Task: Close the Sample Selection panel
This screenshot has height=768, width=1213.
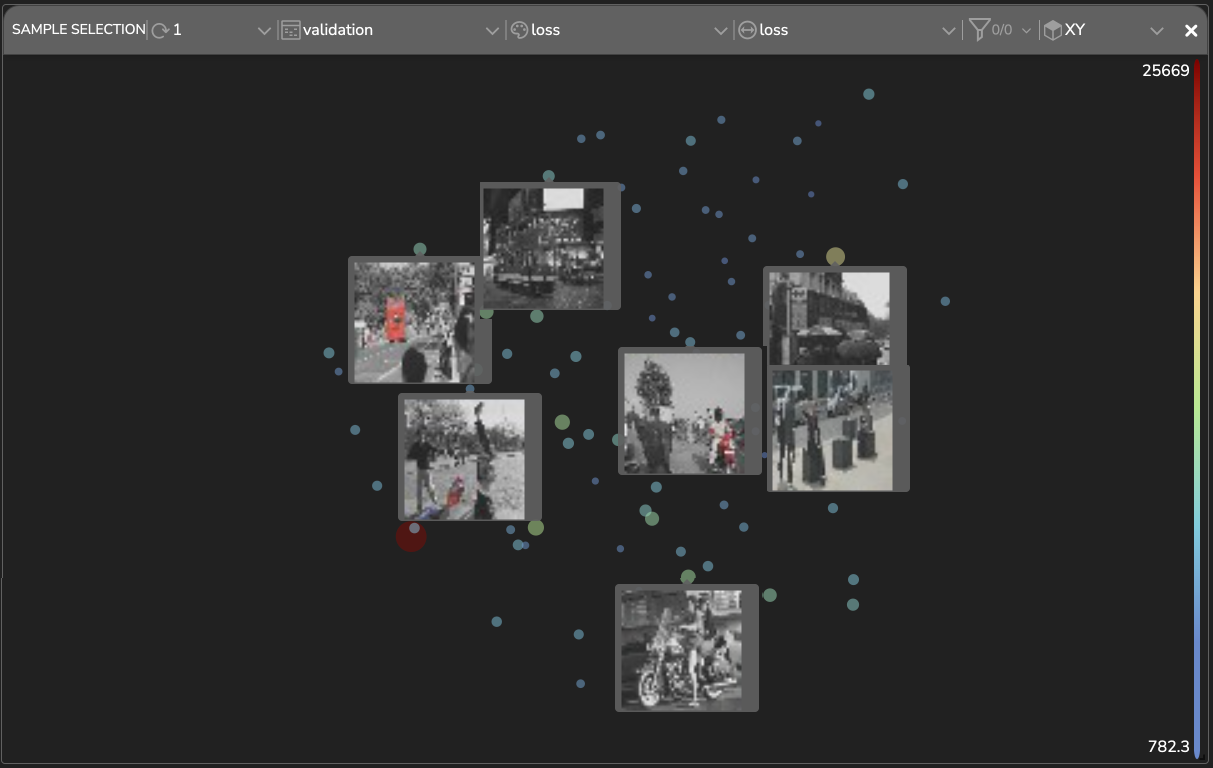Action: 1191,30
